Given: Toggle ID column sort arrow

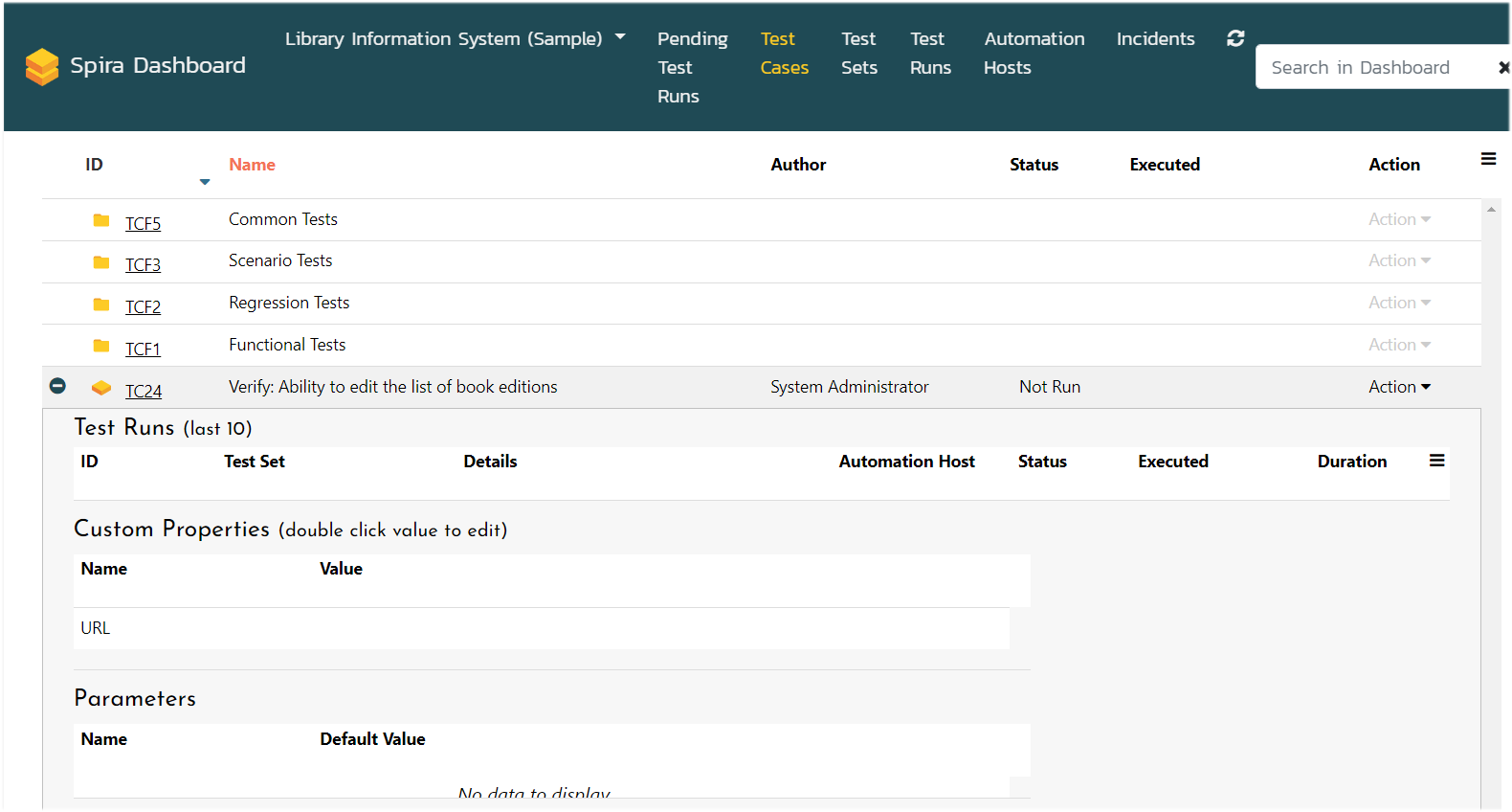Looking at the screenshot, I should 205,182.
